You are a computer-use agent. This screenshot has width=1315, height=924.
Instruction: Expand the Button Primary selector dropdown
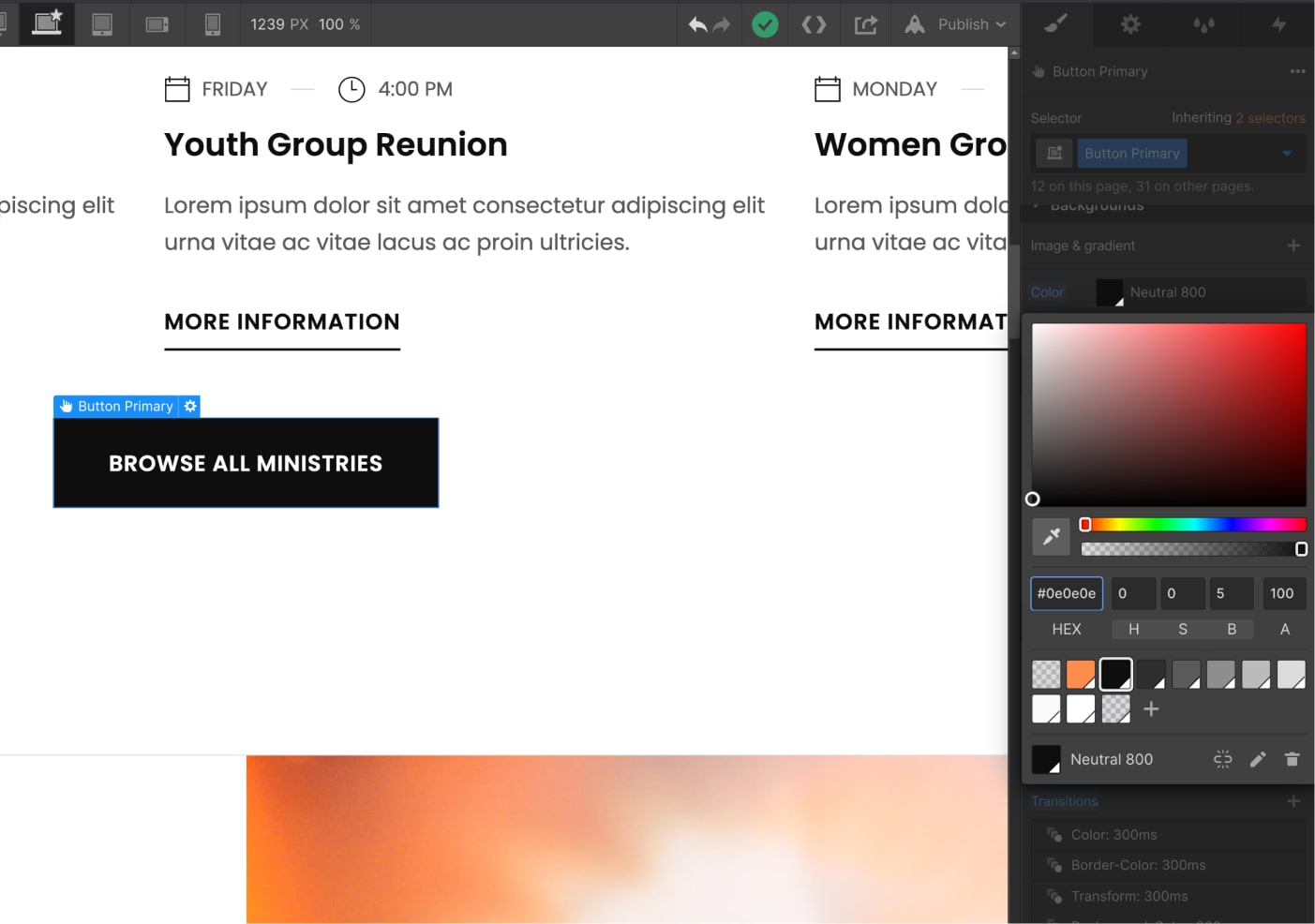(x=1288, y=153)
